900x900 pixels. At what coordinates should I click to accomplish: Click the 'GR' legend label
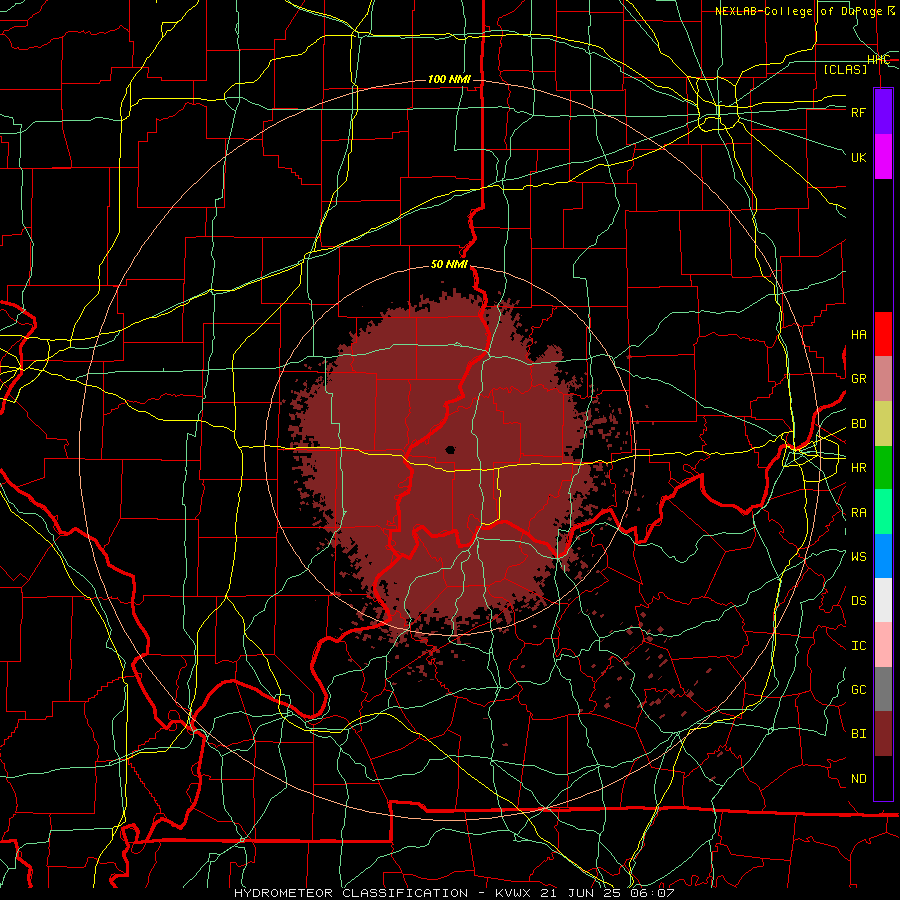[858, 379]
